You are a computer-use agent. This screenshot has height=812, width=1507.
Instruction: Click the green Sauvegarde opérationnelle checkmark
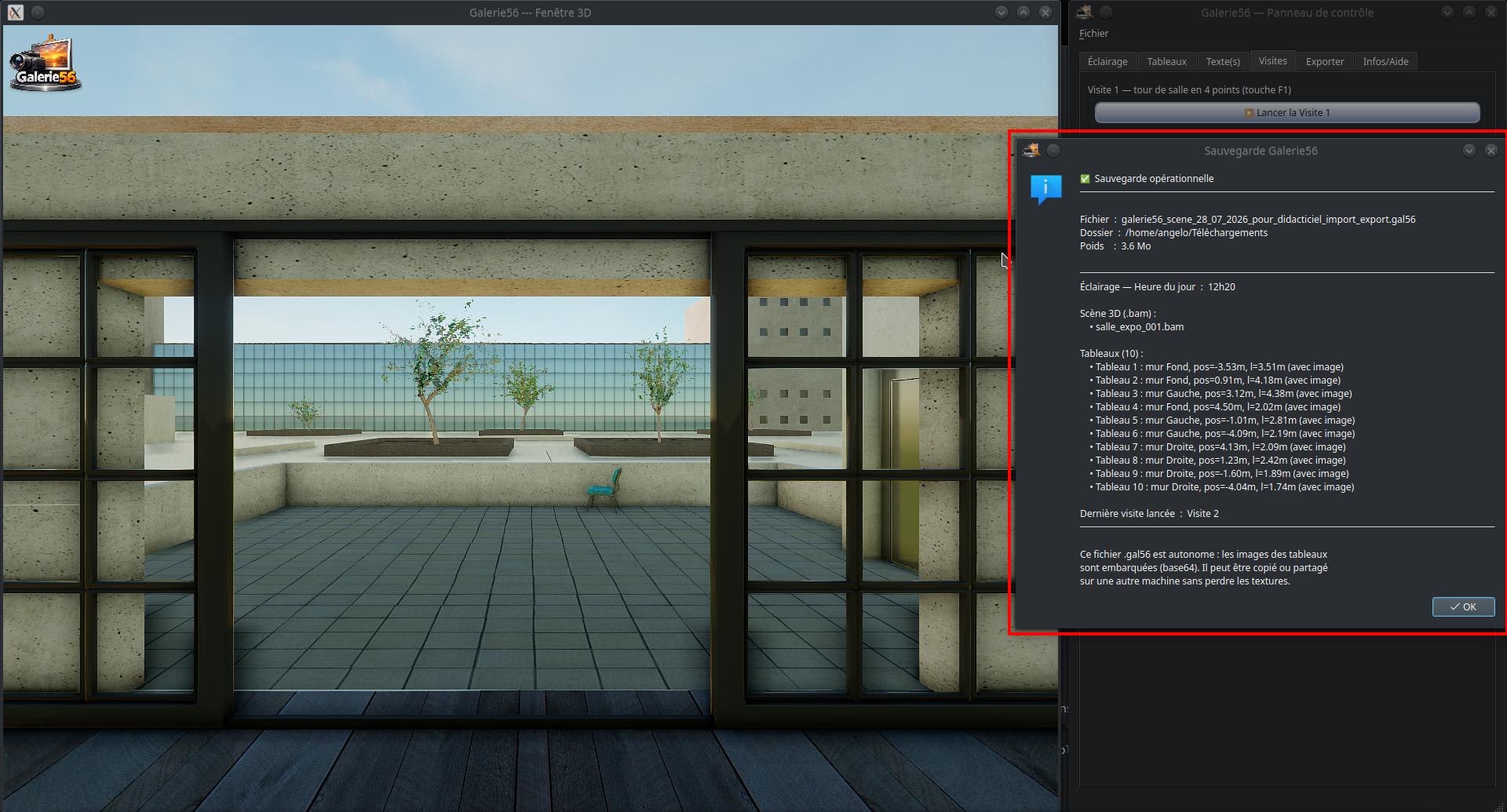coord(1085,179)
